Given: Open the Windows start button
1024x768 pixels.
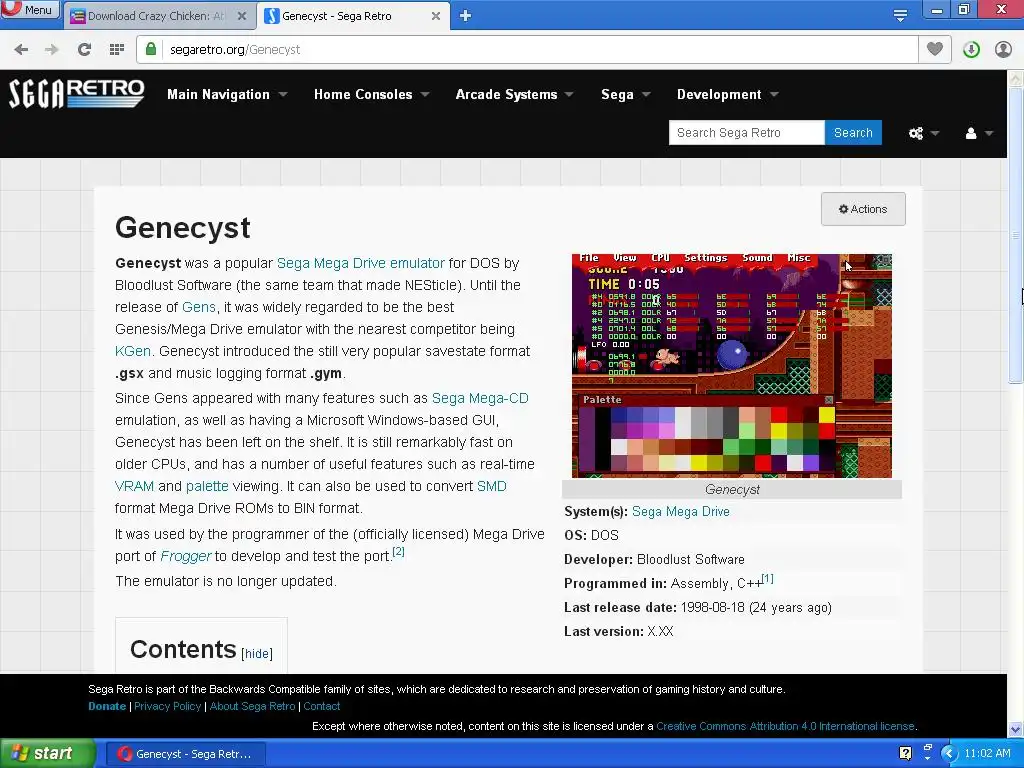Looking at the screenshot, I should tap(48, 754).
